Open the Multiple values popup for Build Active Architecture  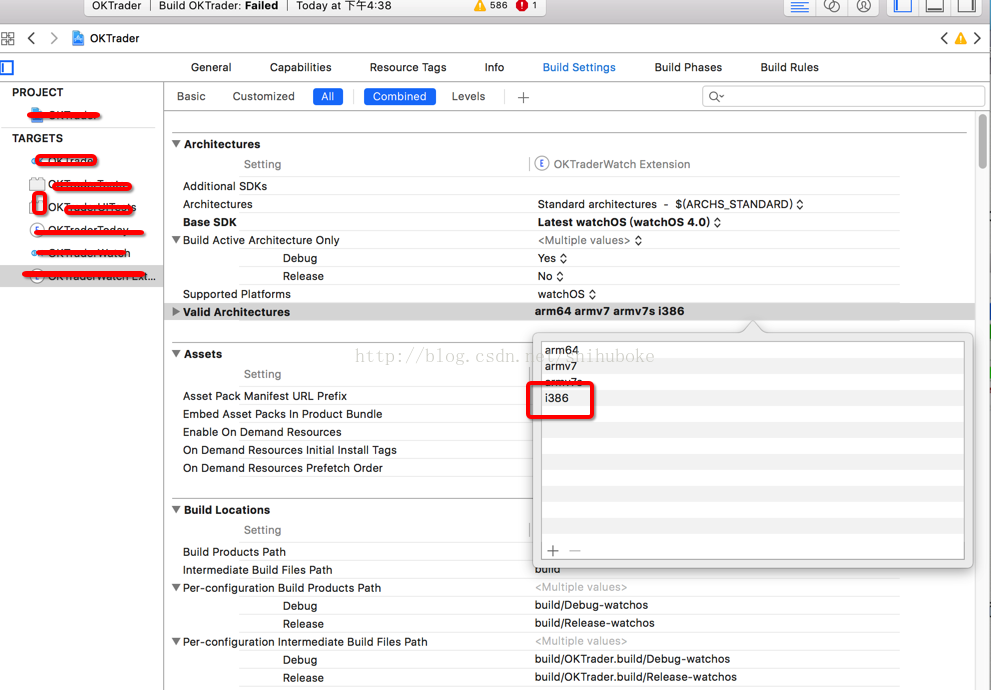tap(590, 241)
